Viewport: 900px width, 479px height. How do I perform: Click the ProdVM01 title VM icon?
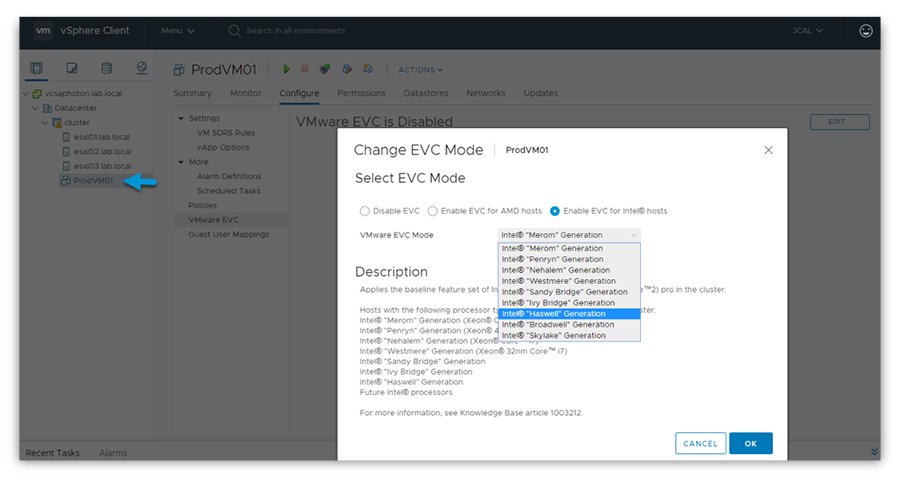pos(179,70)
